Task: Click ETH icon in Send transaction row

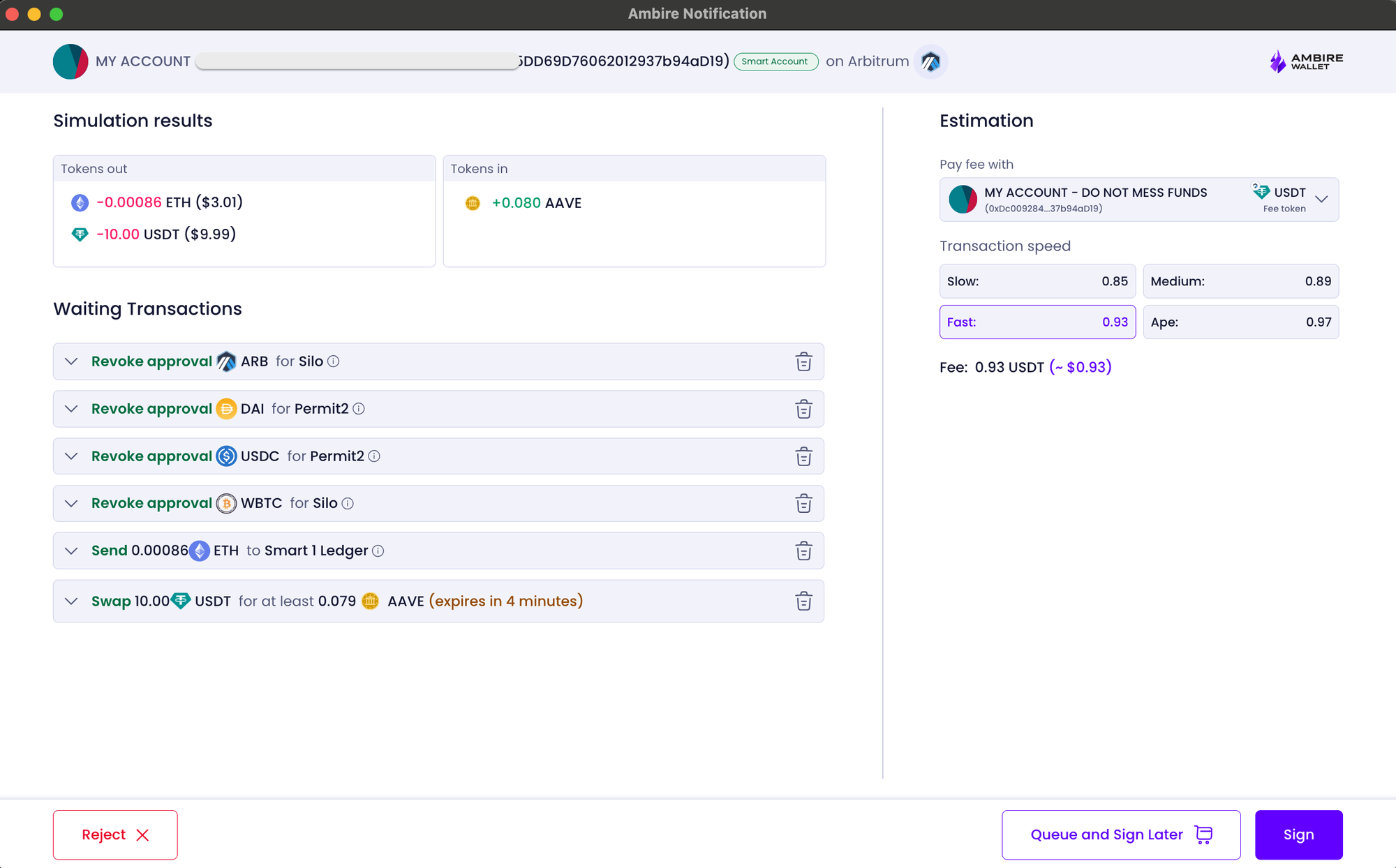Action: 200,551
